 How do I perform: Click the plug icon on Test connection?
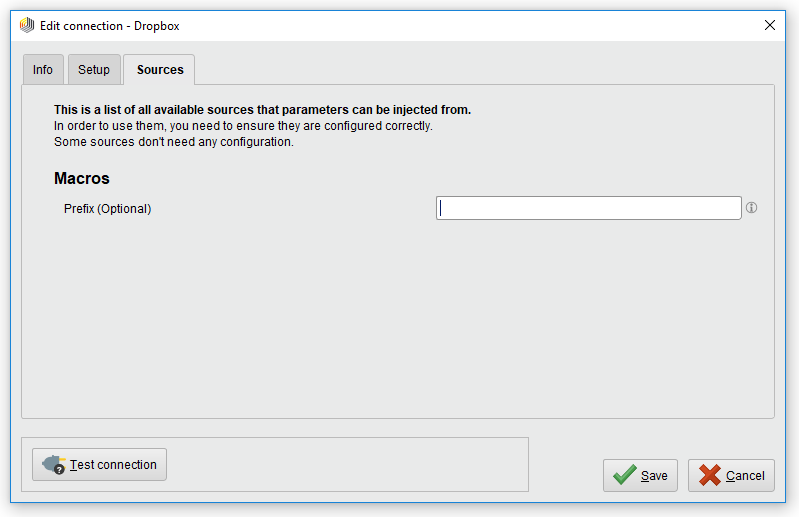click(x=53, y=465)
